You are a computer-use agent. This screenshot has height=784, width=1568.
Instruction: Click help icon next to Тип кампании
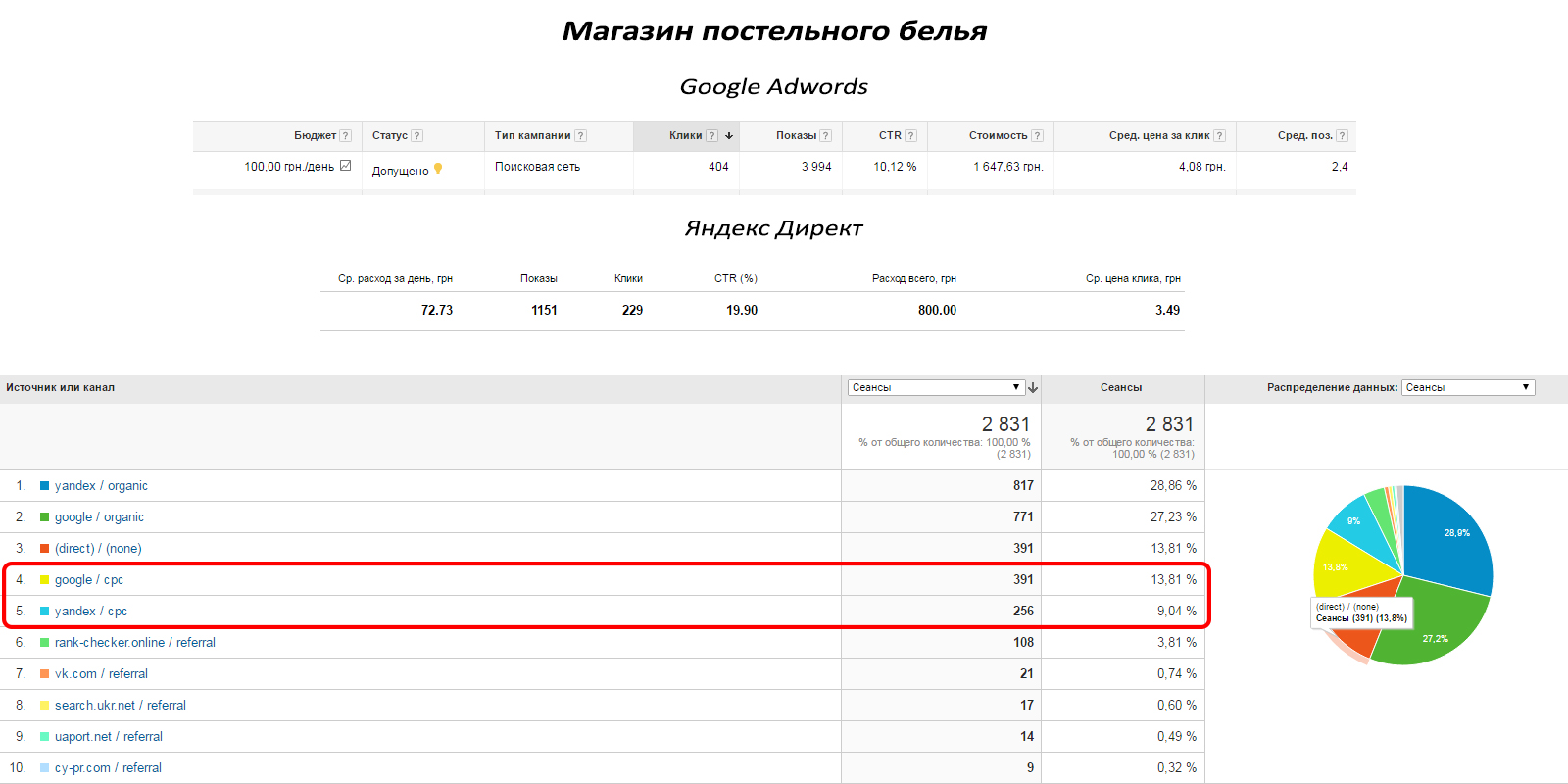[x=580, y=136]
